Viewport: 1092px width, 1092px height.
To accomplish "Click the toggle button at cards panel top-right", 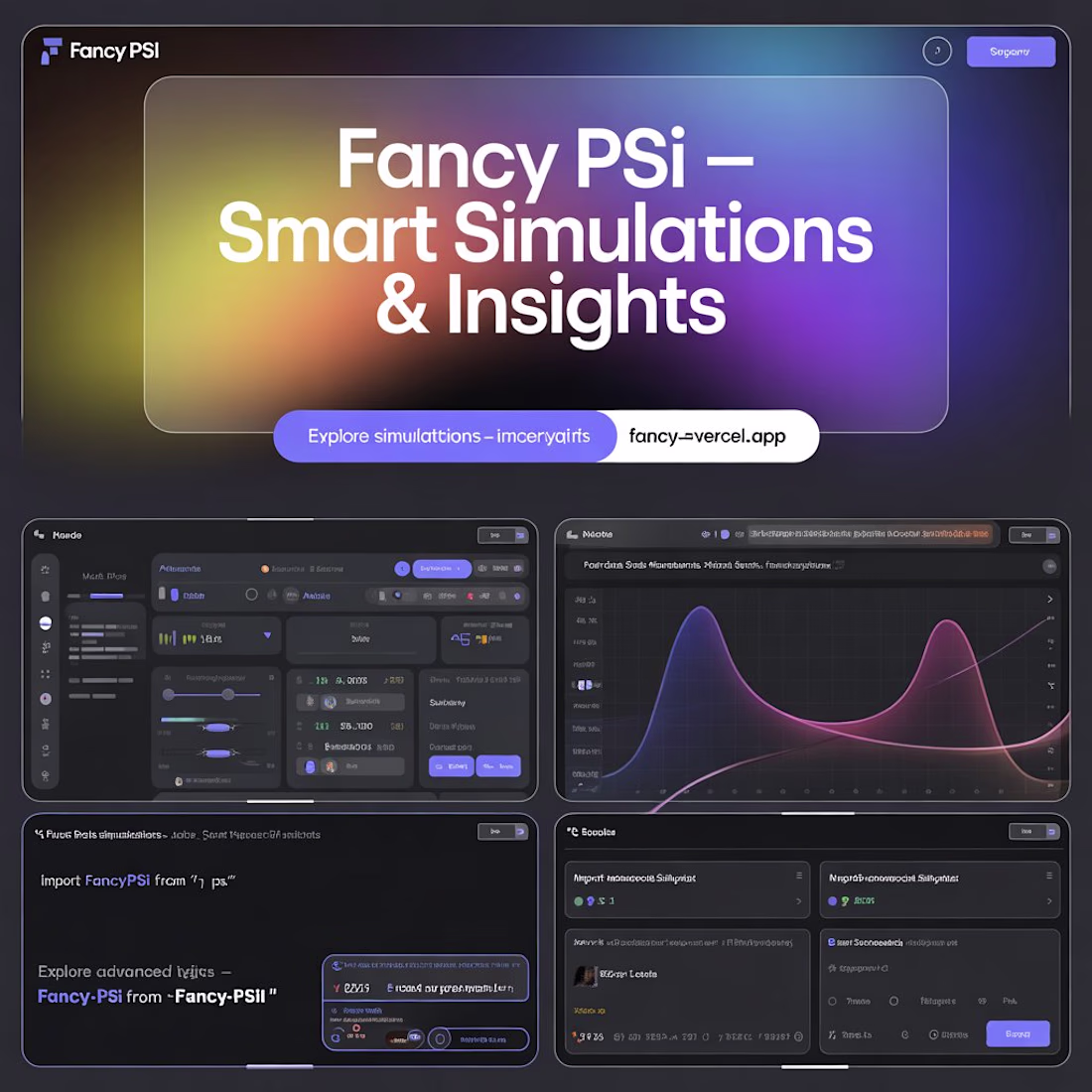I will pyautogui.click(x=1034, y=832).
